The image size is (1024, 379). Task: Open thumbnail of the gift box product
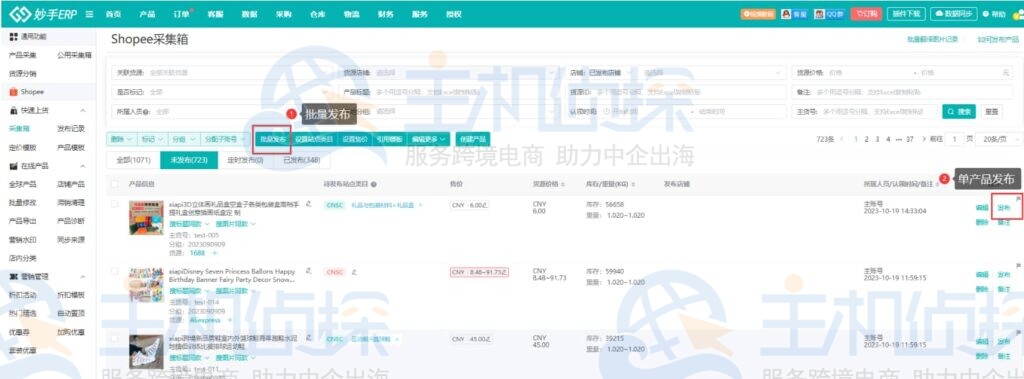point(146,218)
